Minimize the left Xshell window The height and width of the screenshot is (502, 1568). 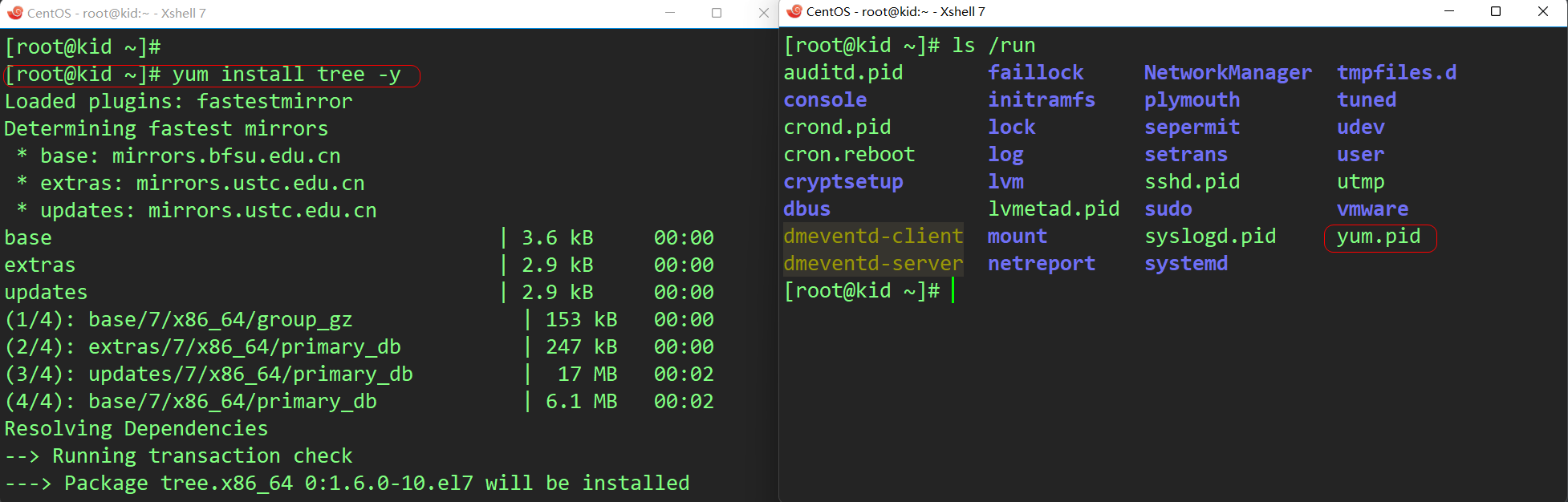pyautogui.click(x=670, y=13)
